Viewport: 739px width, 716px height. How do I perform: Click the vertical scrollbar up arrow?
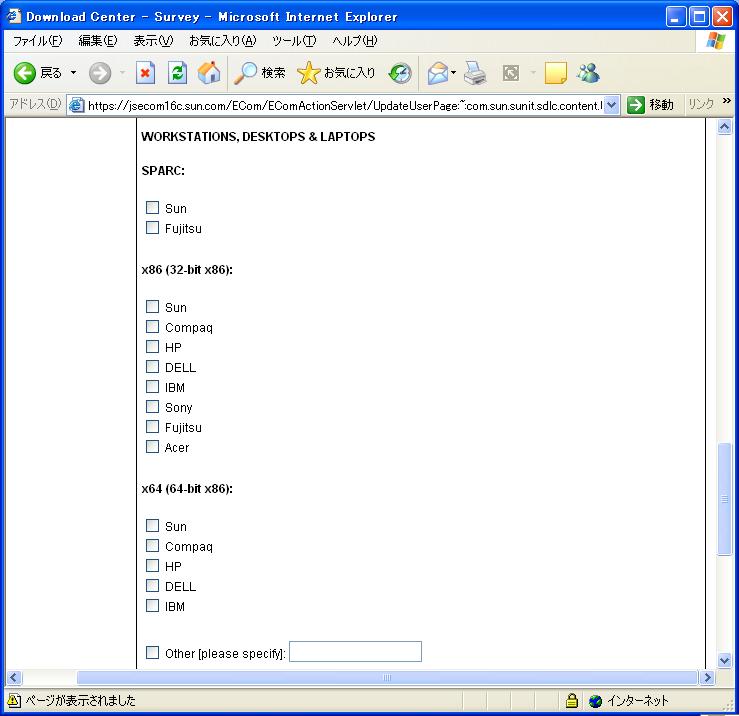(x=724, y=127)
